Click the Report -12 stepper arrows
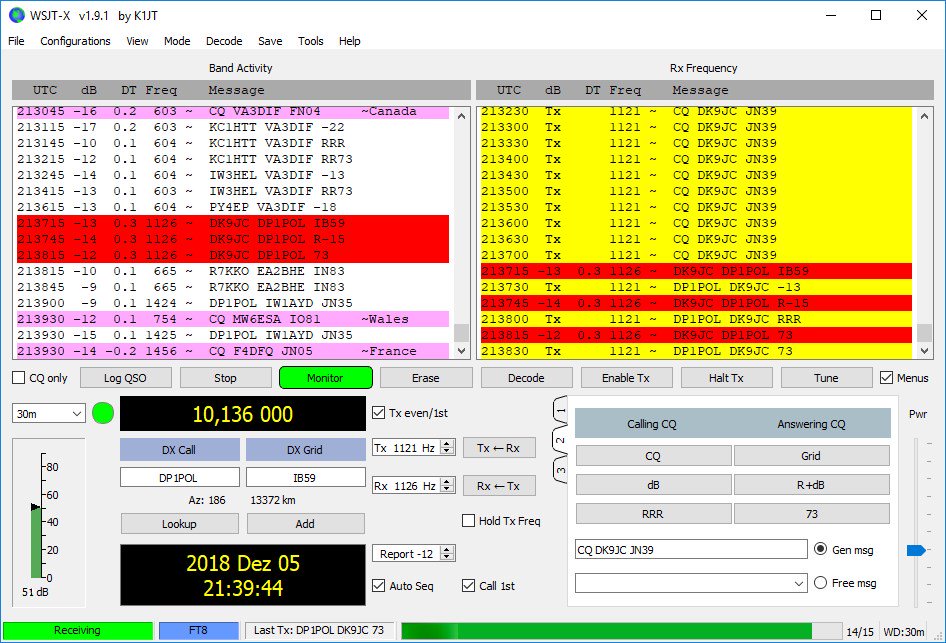946x643 pixels. [447, 553]
